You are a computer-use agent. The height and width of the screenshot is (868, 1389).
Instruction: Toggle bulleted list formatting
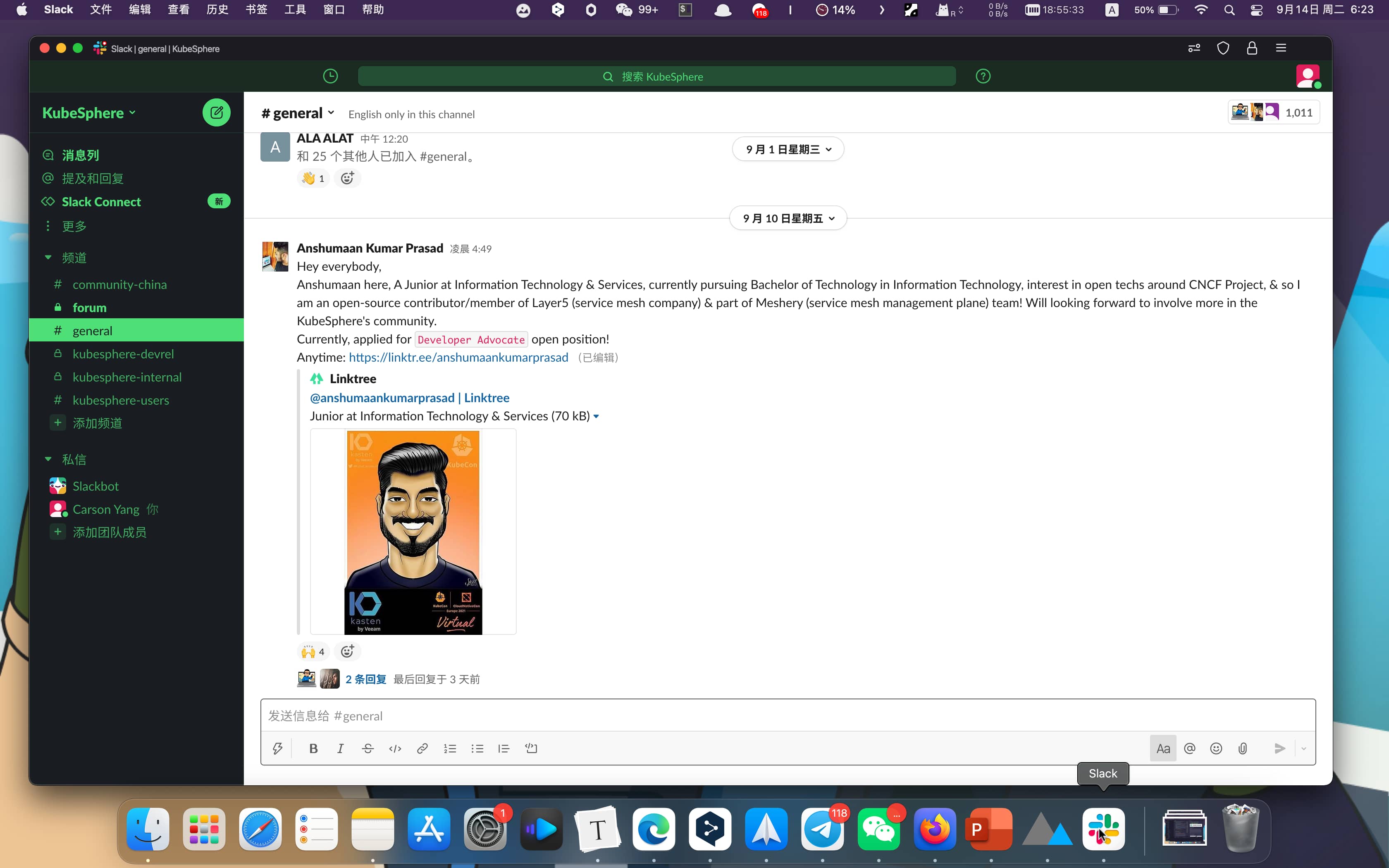tap(477, 748)
